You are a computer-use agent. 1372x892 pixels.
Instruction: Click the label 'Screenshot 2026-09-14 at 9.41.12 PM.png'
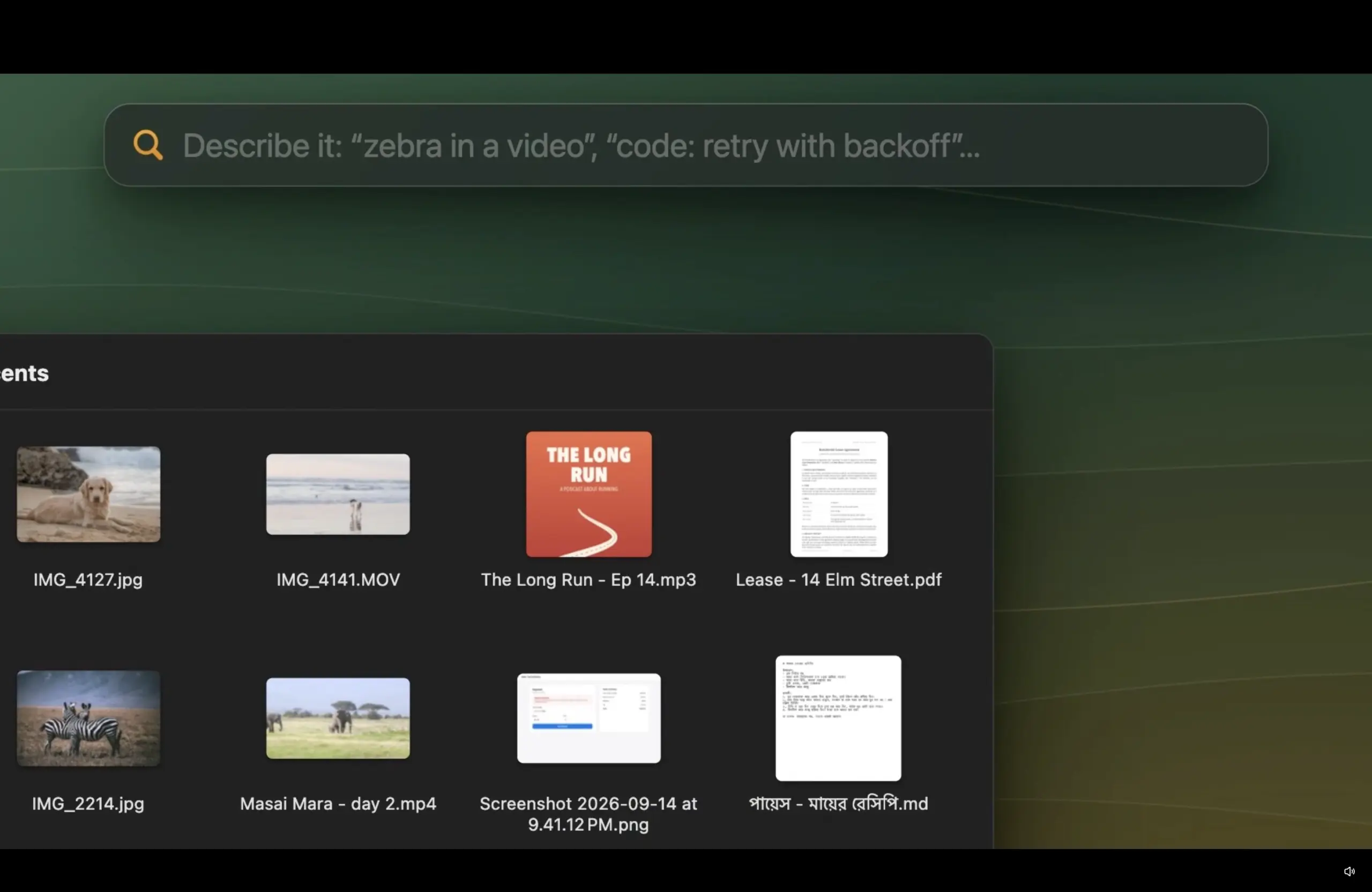point(588,814)
